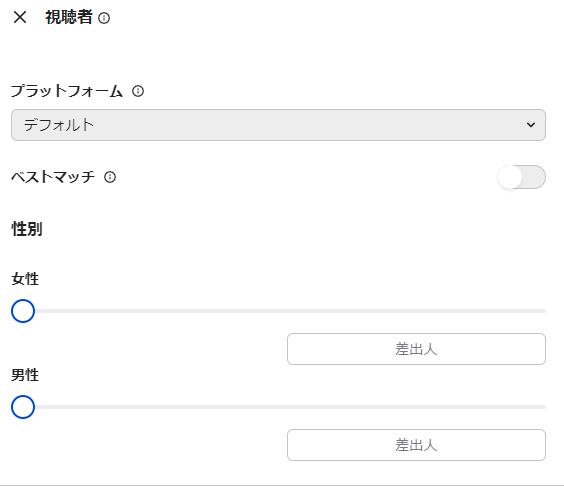
Task: Click the info icon beside プラットフォーム
Action: [138, 91]
